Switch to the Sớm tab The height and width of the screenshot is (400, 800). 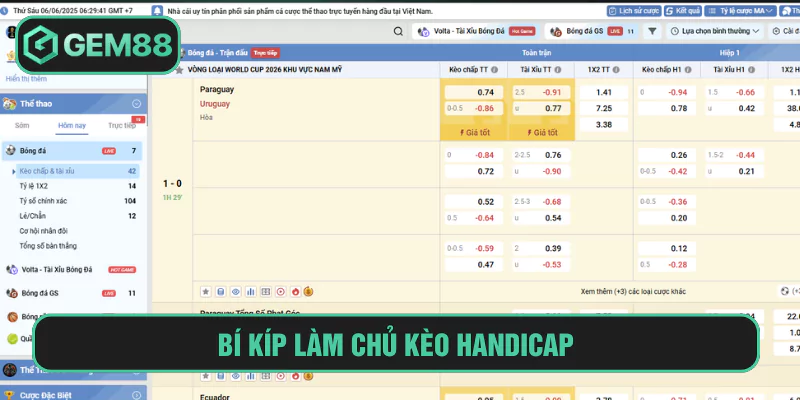click(x=22, y=126)
